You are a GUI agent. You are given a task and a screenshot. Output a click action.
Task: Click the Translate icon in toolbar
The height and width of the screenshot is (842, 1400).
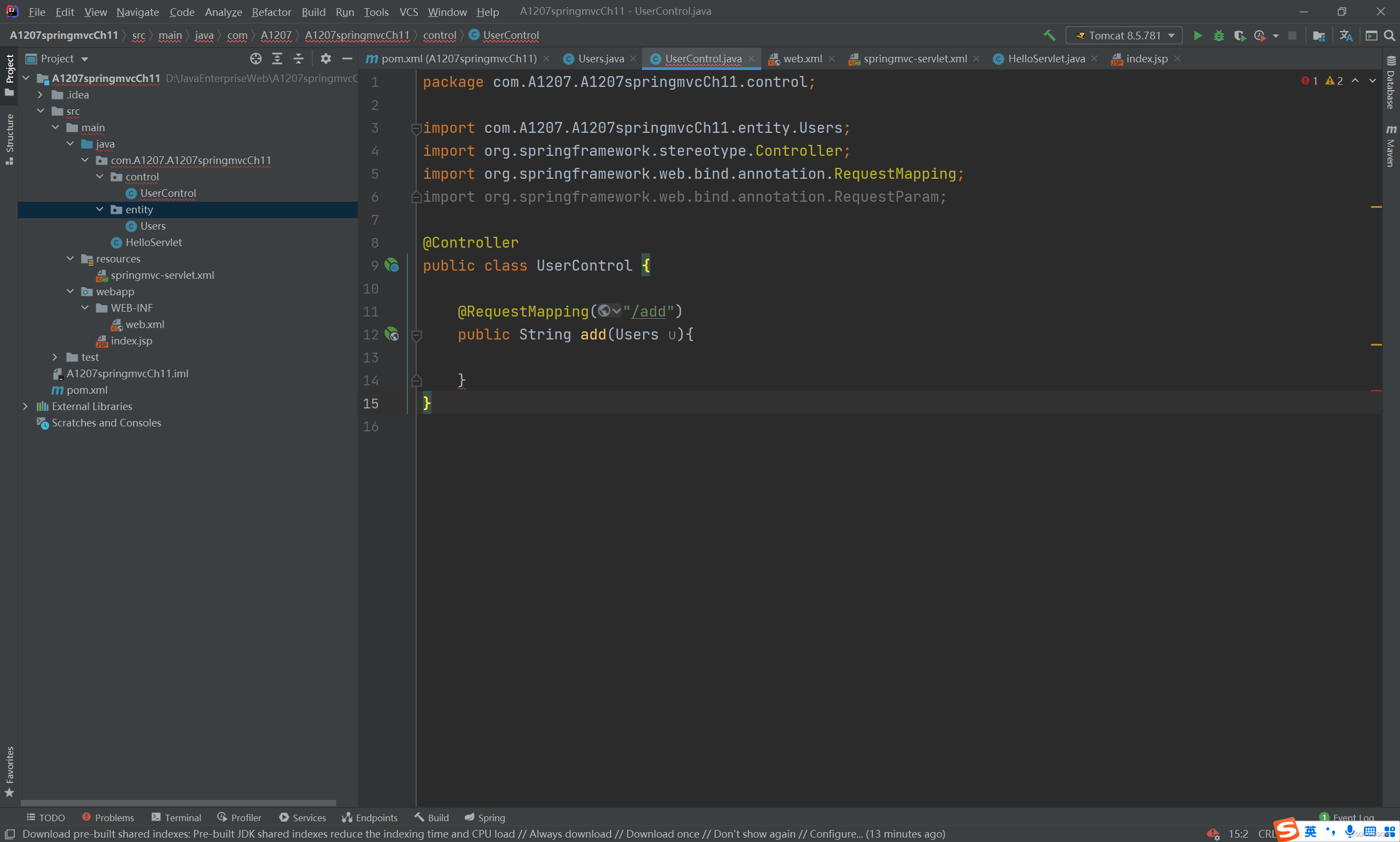point(1345,36)
